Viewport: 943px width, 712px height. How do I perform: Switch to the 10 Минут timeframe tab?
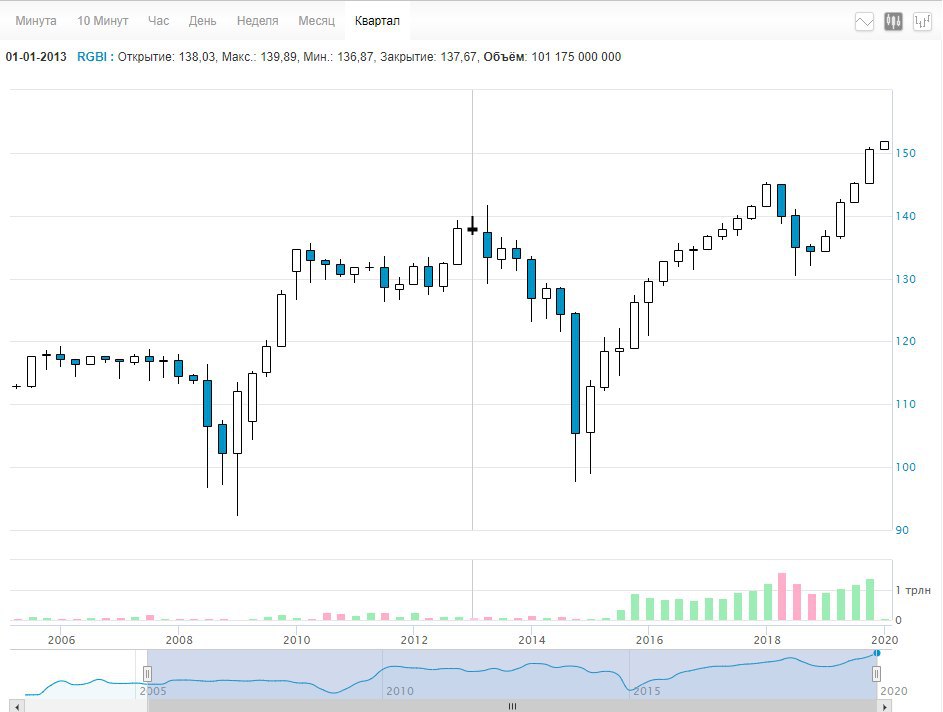[103, 21]
